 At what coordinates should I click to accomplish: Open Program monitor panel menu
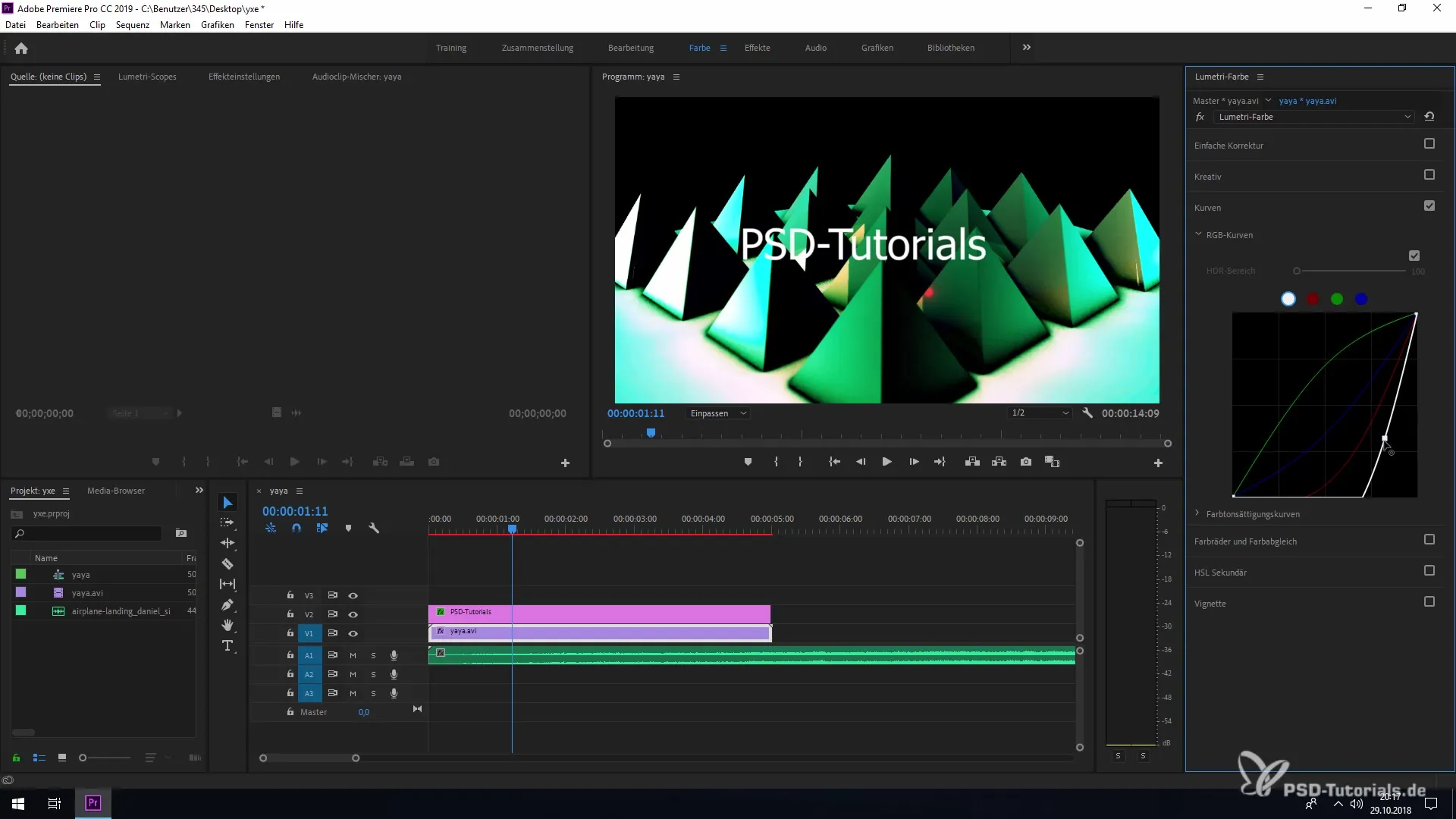point(676,77)
